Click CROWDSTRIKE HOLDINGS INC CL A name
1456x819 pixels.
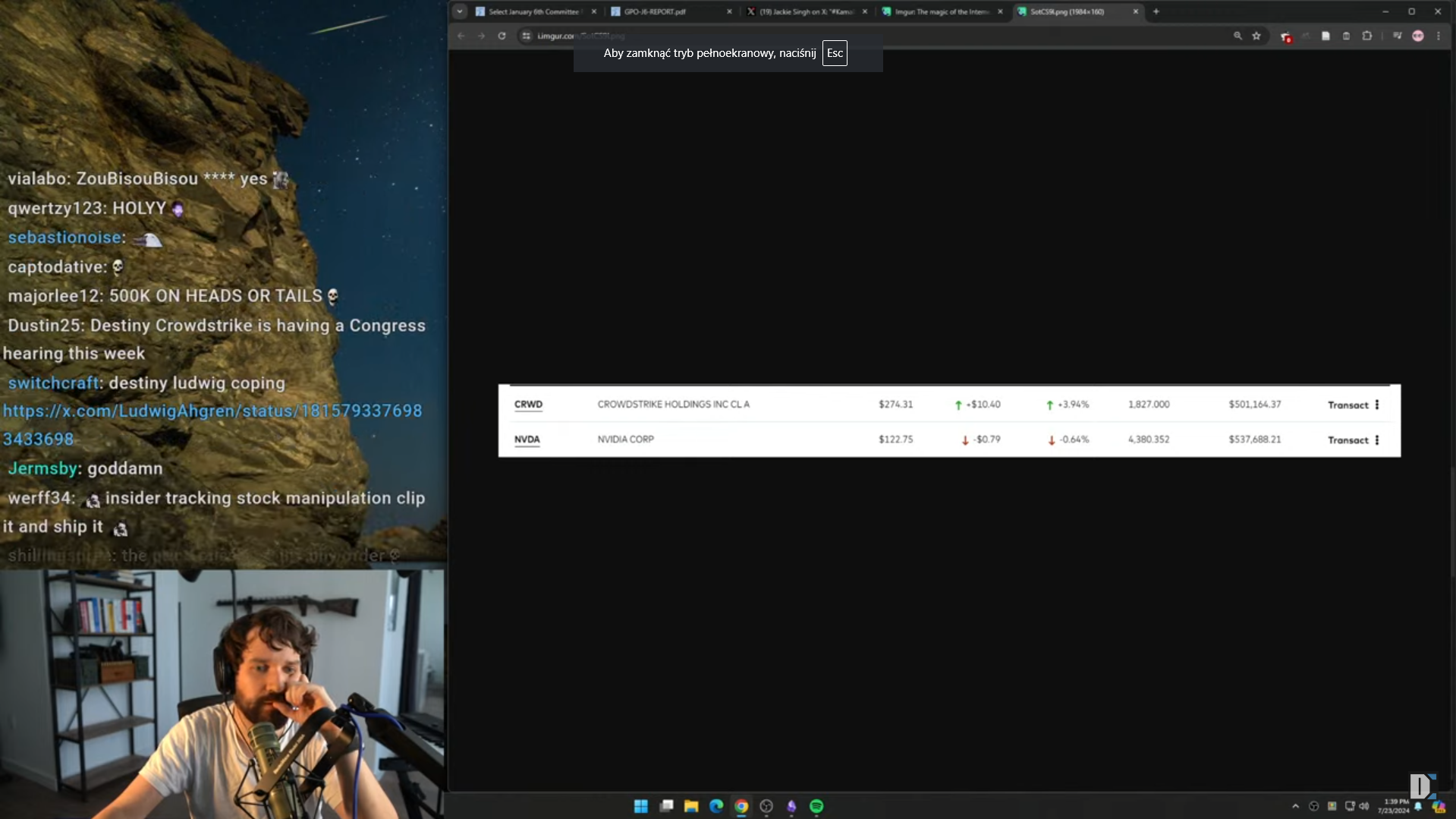click(673, 405)
